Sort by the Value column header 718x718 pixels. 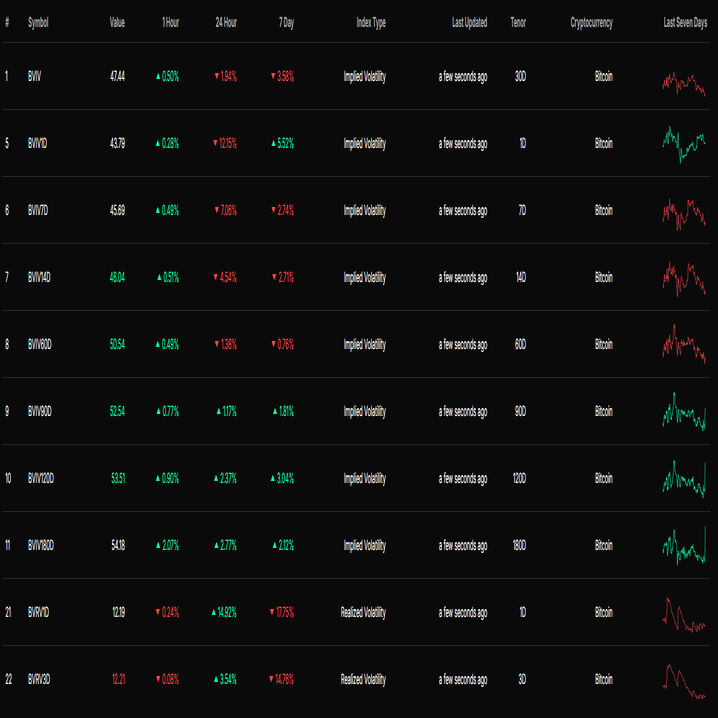(x=117, y=22)
